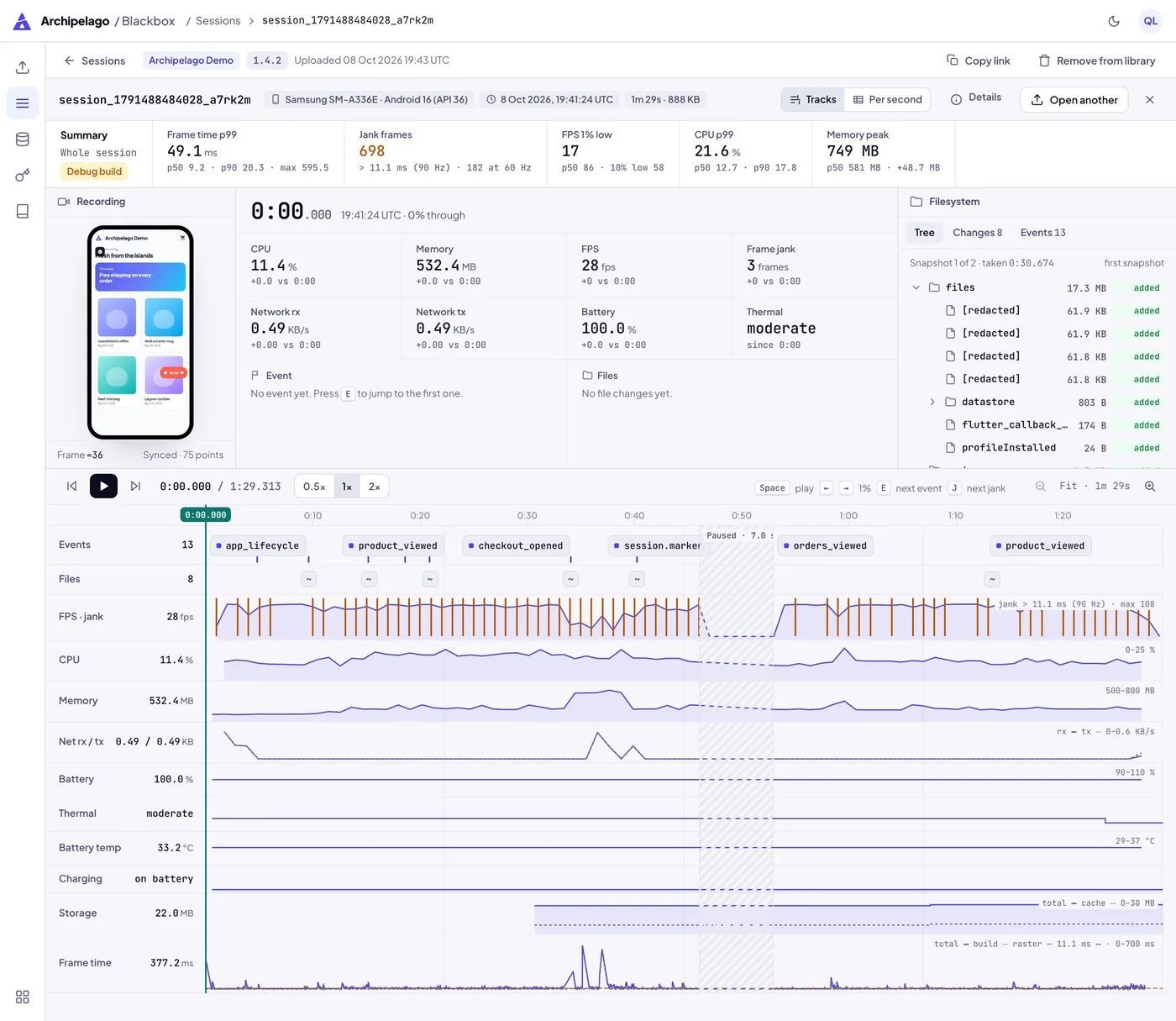Open the sessions list icon in sidebar
This screenshot has width=1176, height=1021.
click(x=23, y=103)
